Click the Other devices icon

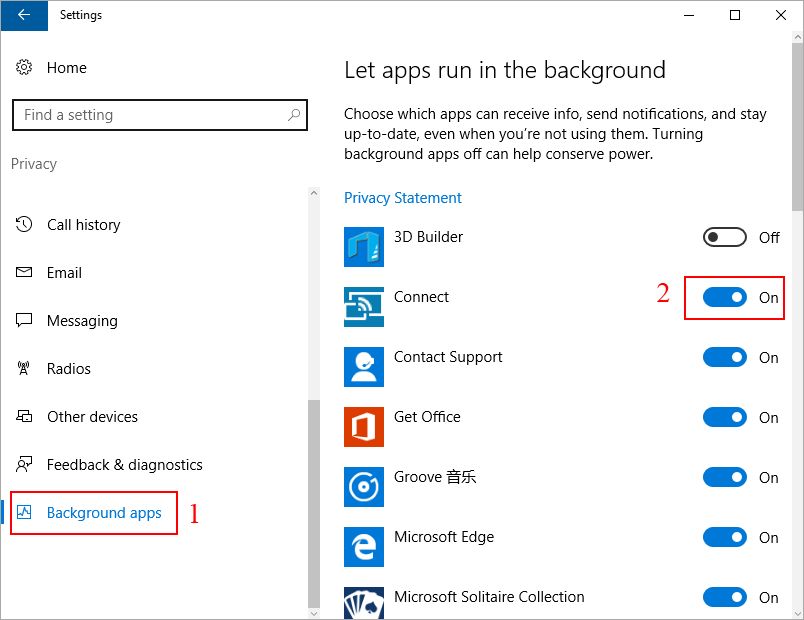[x=24, y=416]
